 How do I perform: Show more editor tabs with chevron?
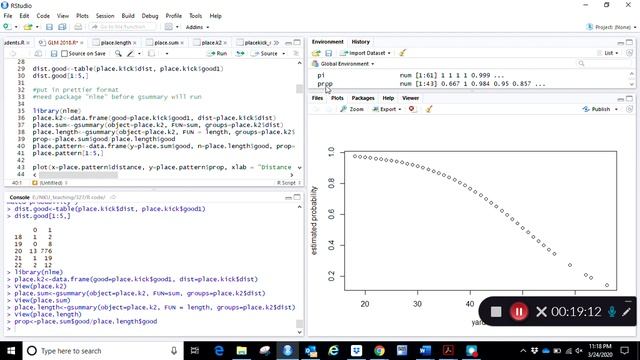[x=276, y=42]
